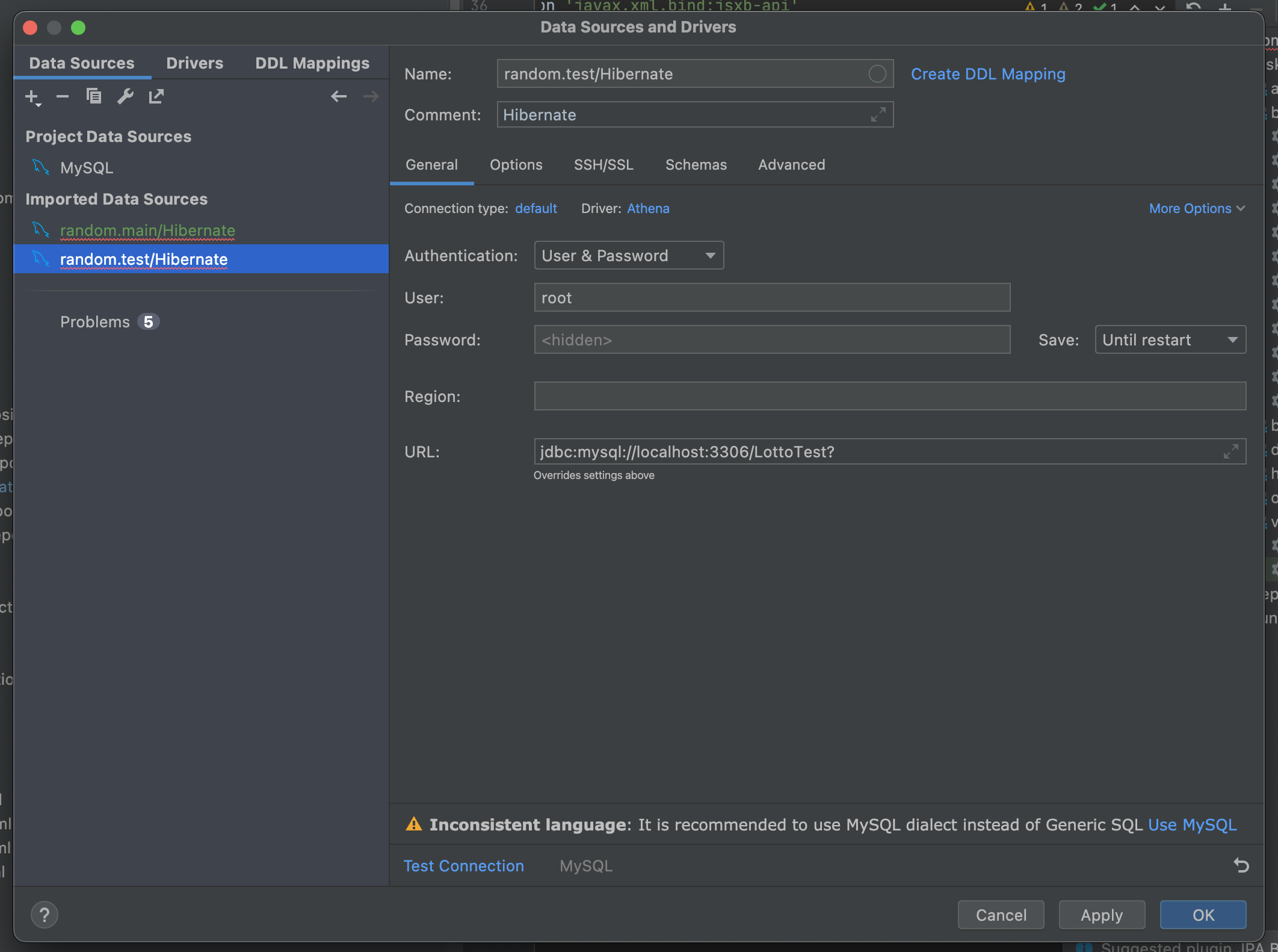Click inside the Region input field
The height and width of the screenshot is (952, 1278).
pyautogui.click(x=890, y=396)
